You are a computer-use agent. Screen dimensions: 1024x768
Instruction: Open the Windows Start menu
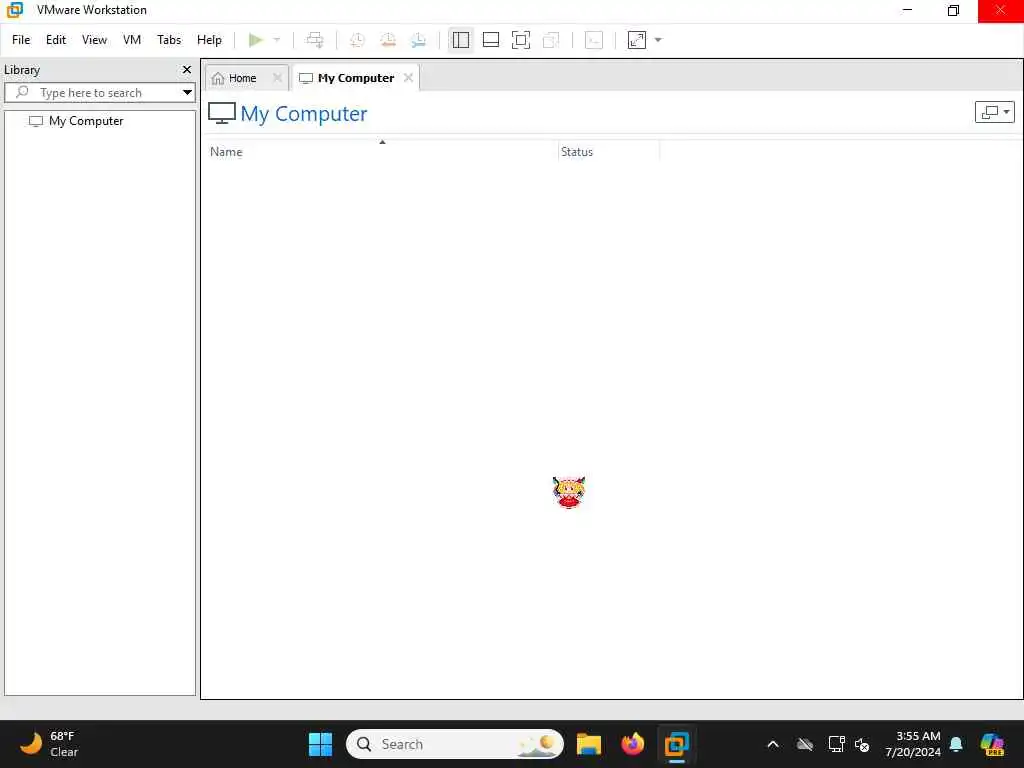(320, 744)
